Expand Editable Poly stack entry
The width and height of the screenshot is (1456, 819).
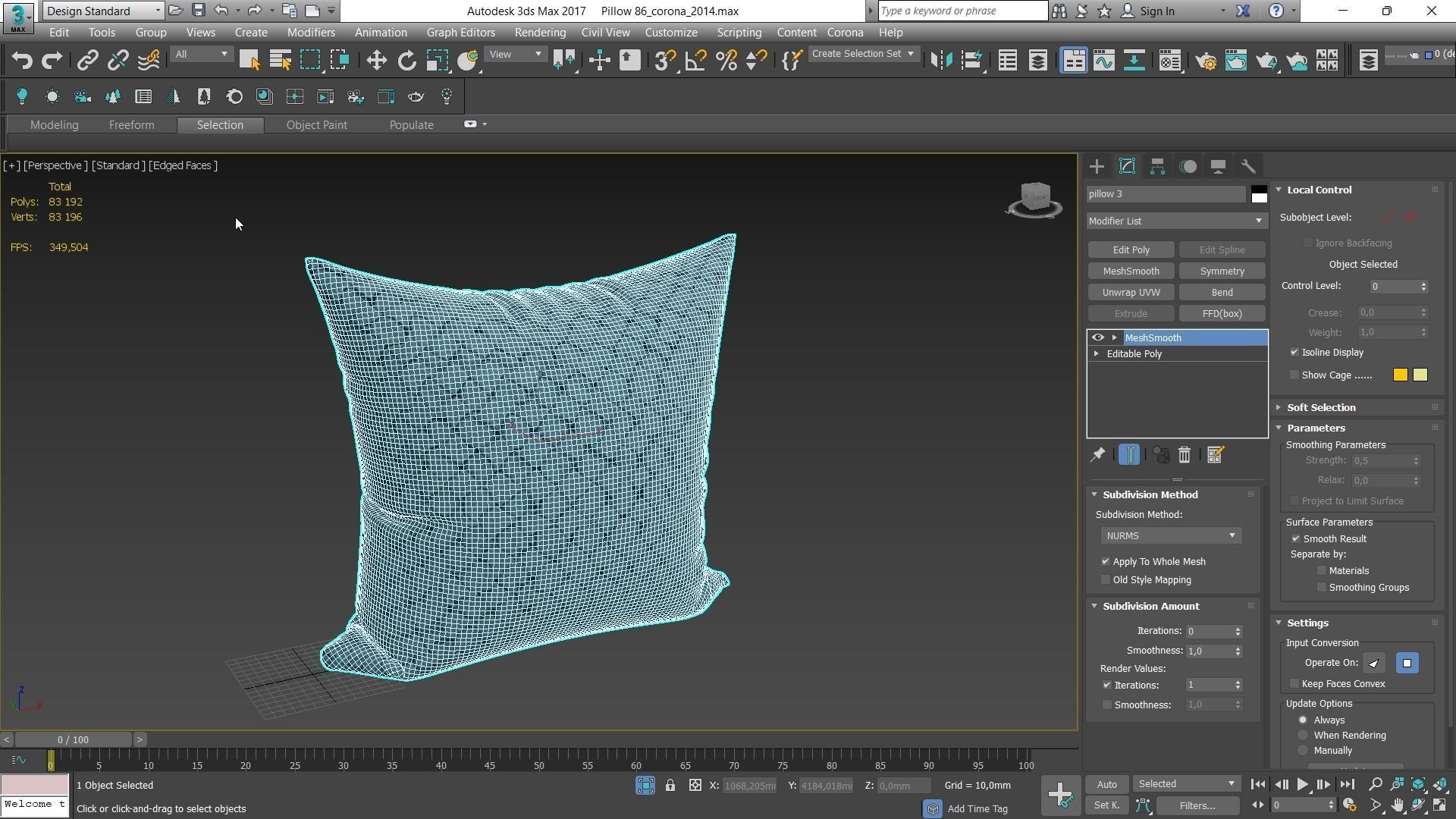pyautogui.click(x=1096, y=354)
